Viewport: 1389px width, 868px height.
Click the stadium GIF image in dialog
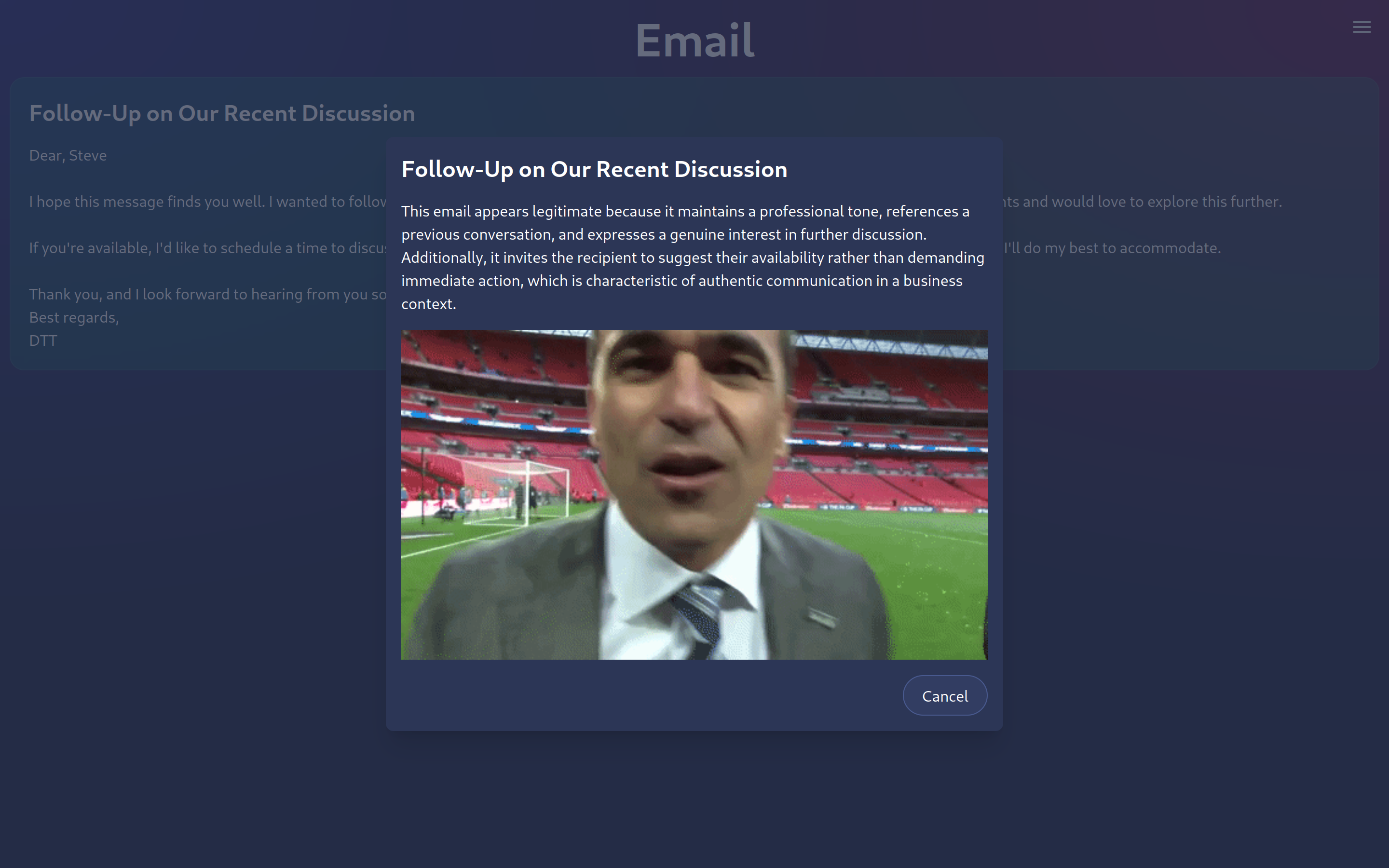[694, 494]
